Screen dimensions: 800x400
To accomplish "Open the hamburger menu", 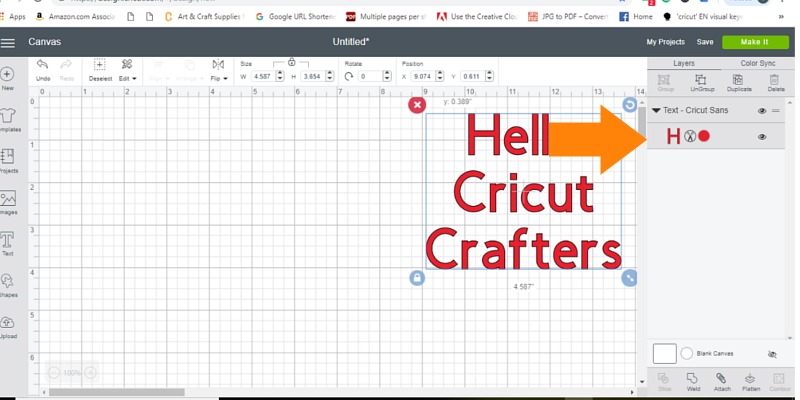I will tap(8, 42).
